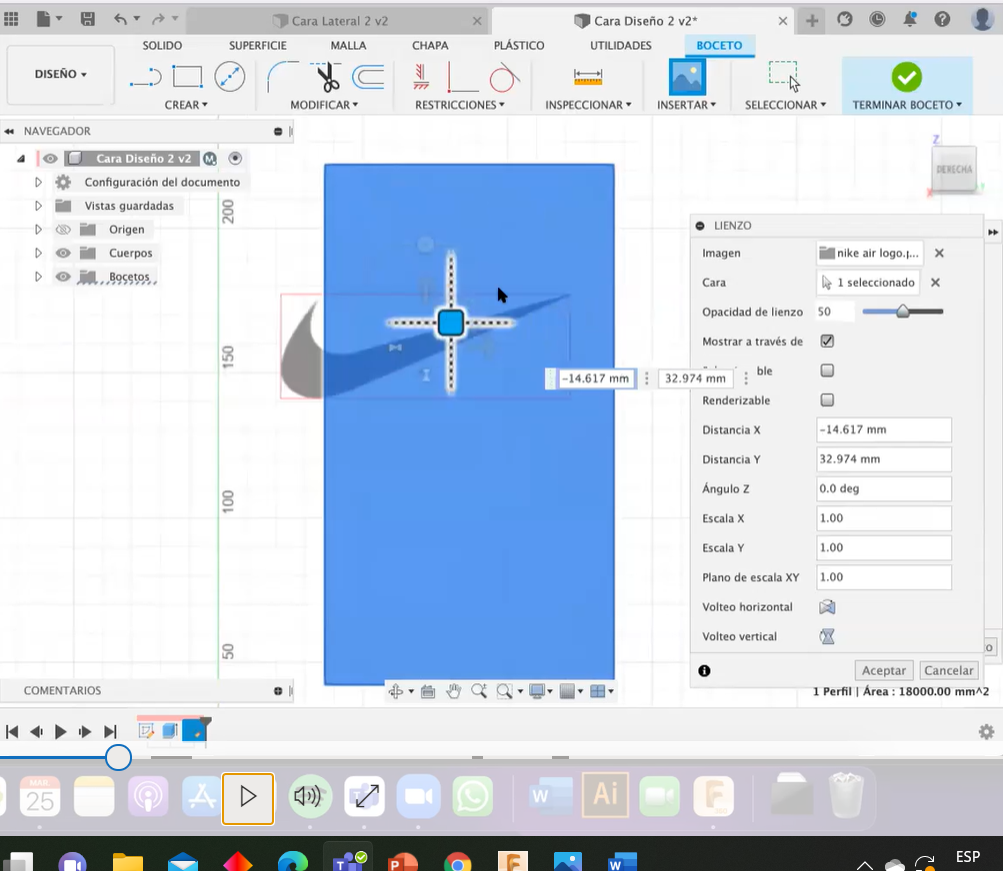The height and width of the screenshot is (871, 1003).
Task: Click the Pan hand tool in navigation bar
Action: pyautogui.click(x=454, y=691)
